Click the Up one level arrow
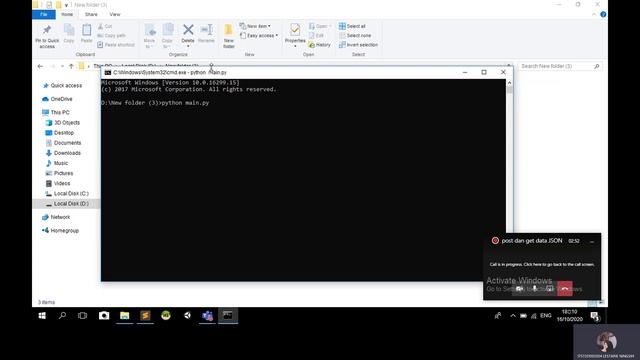This screenshot has height=360, width=640. pyautogui.click(x=71, y=66)
